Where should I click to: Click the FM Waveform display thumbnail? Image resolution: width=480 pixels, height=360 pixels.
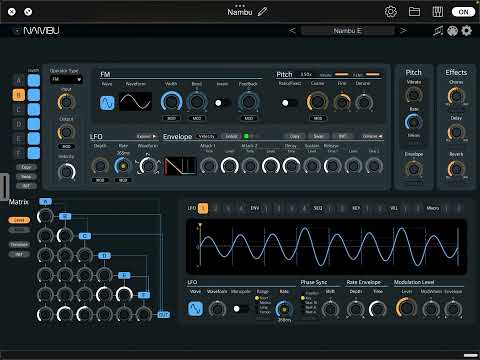[135, 102]
